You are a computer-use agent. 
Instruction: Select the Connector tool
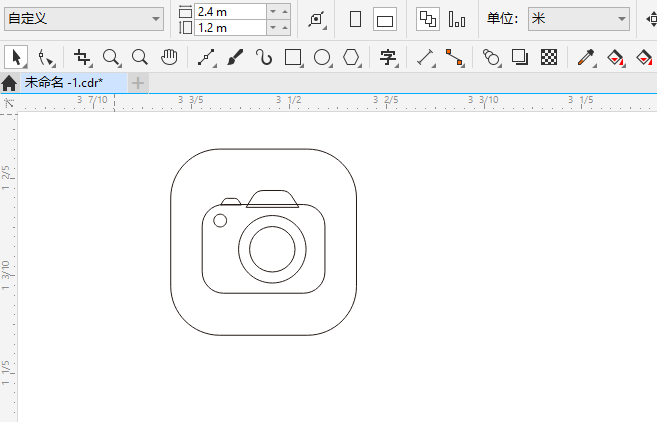pyautogui.click(x=455, y=57)
